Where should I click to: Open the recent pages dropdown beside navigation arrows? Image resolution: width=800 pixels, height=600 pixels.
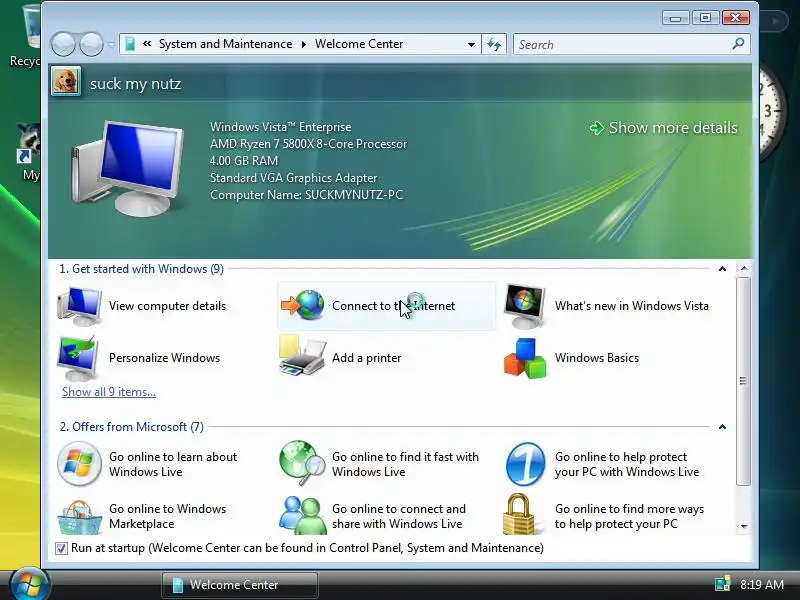[x=111, y=45]
